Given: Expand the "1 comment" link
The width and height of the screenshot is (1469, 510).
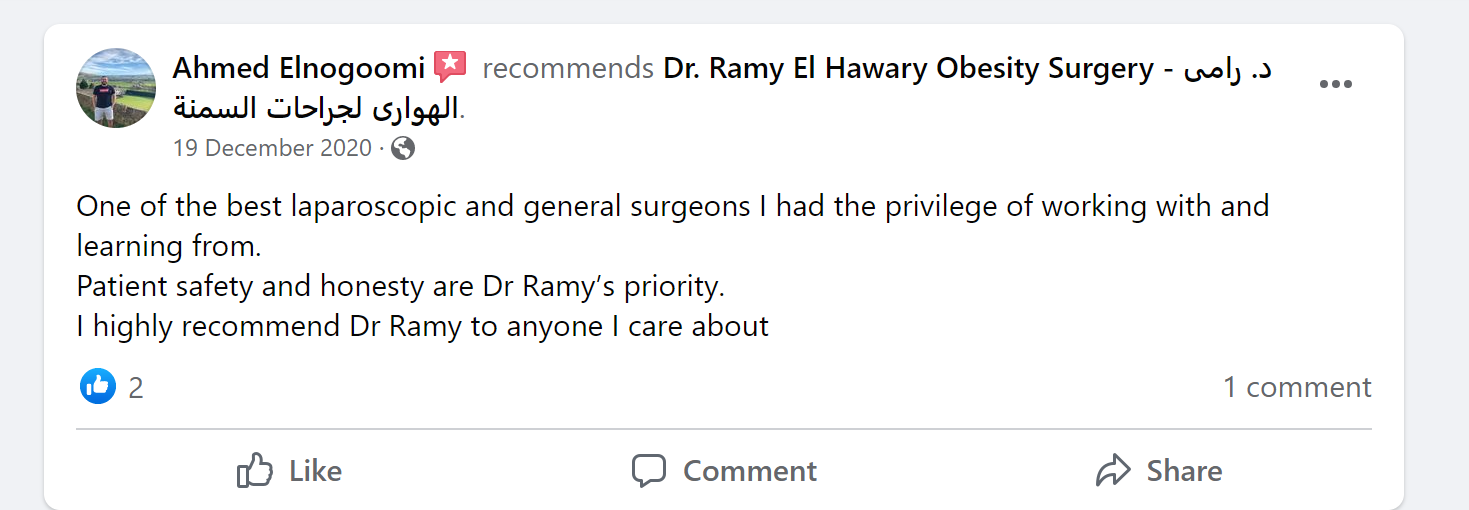Looking at the screenshot, I should 1297,387.
